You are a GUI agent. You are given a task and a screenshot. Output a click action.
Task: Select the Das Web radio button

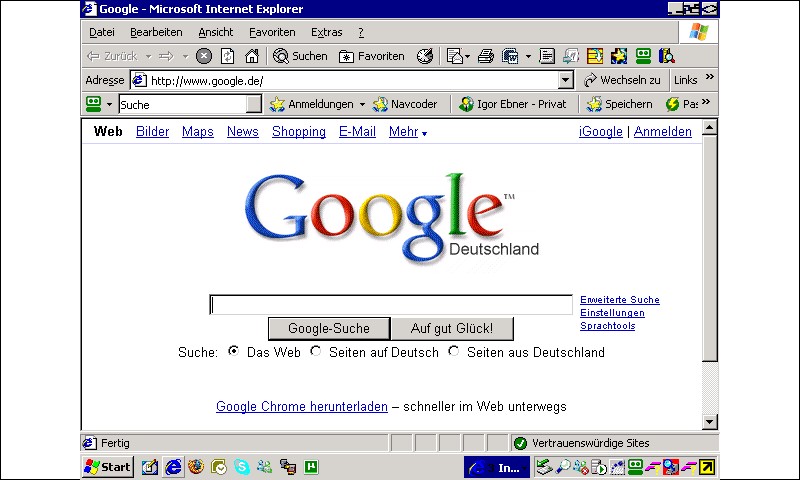[233, 351]
